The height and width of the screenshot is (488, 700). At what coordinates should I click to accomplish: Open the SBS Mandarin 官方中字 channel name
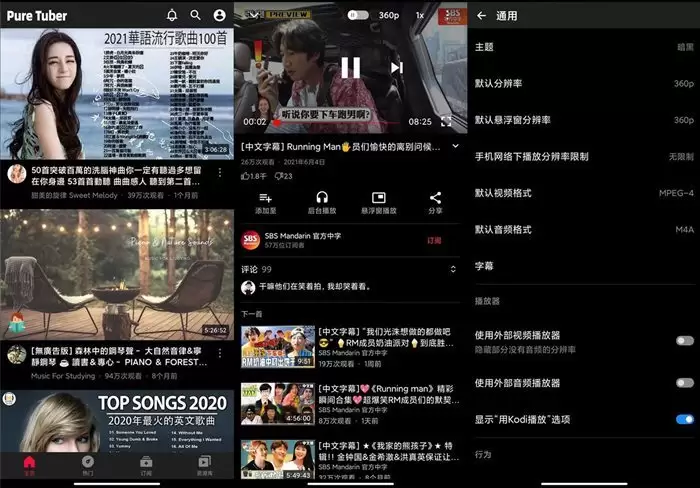coord(303,236)
